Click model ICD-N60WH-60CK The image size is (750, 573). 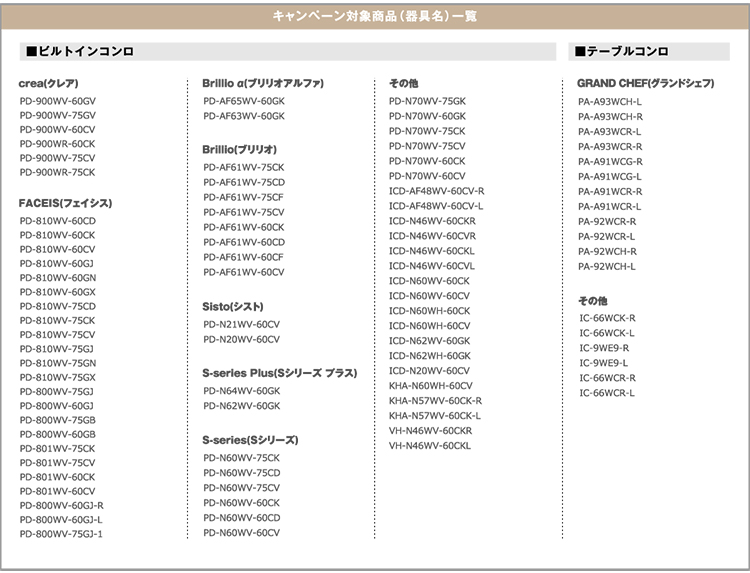coord(430,310)
